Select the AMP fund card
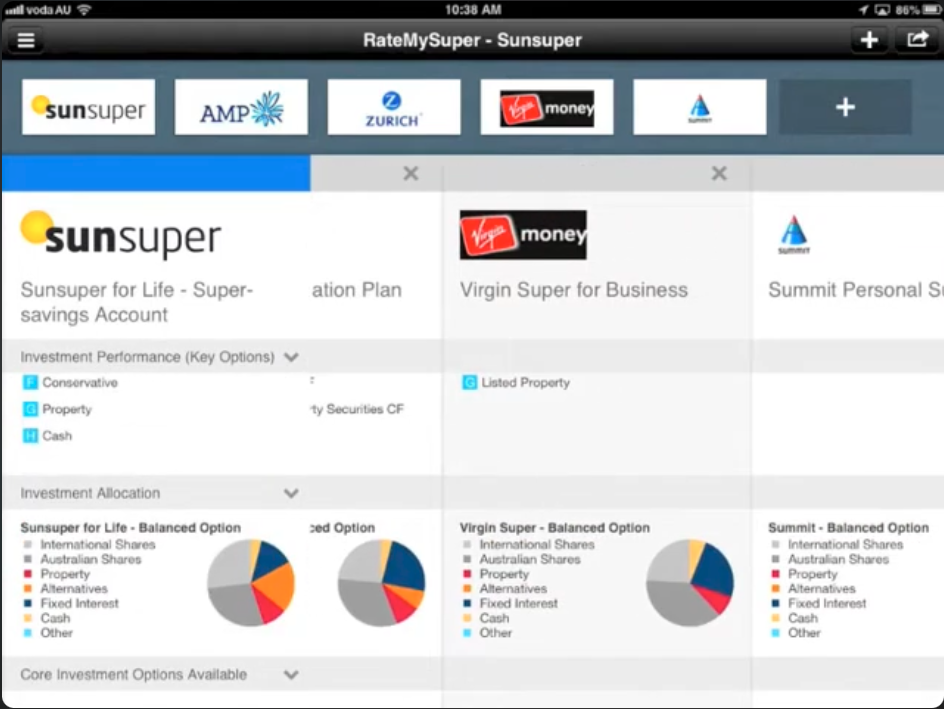Image resolution: width=944 pixels, height=709 pixels. [241, 107]
